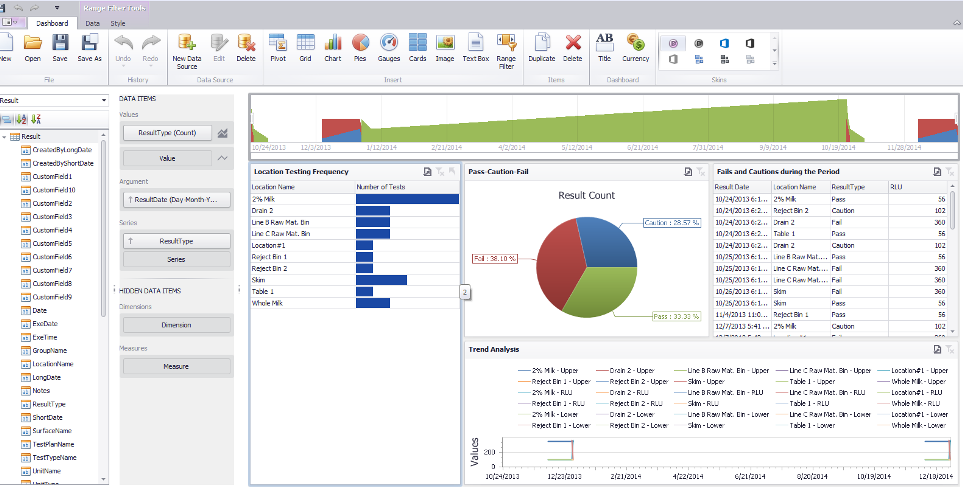Click the Title ribbon button
This screenshot has height=492, width=963.
pyautogui.click(x=604, y=46)
